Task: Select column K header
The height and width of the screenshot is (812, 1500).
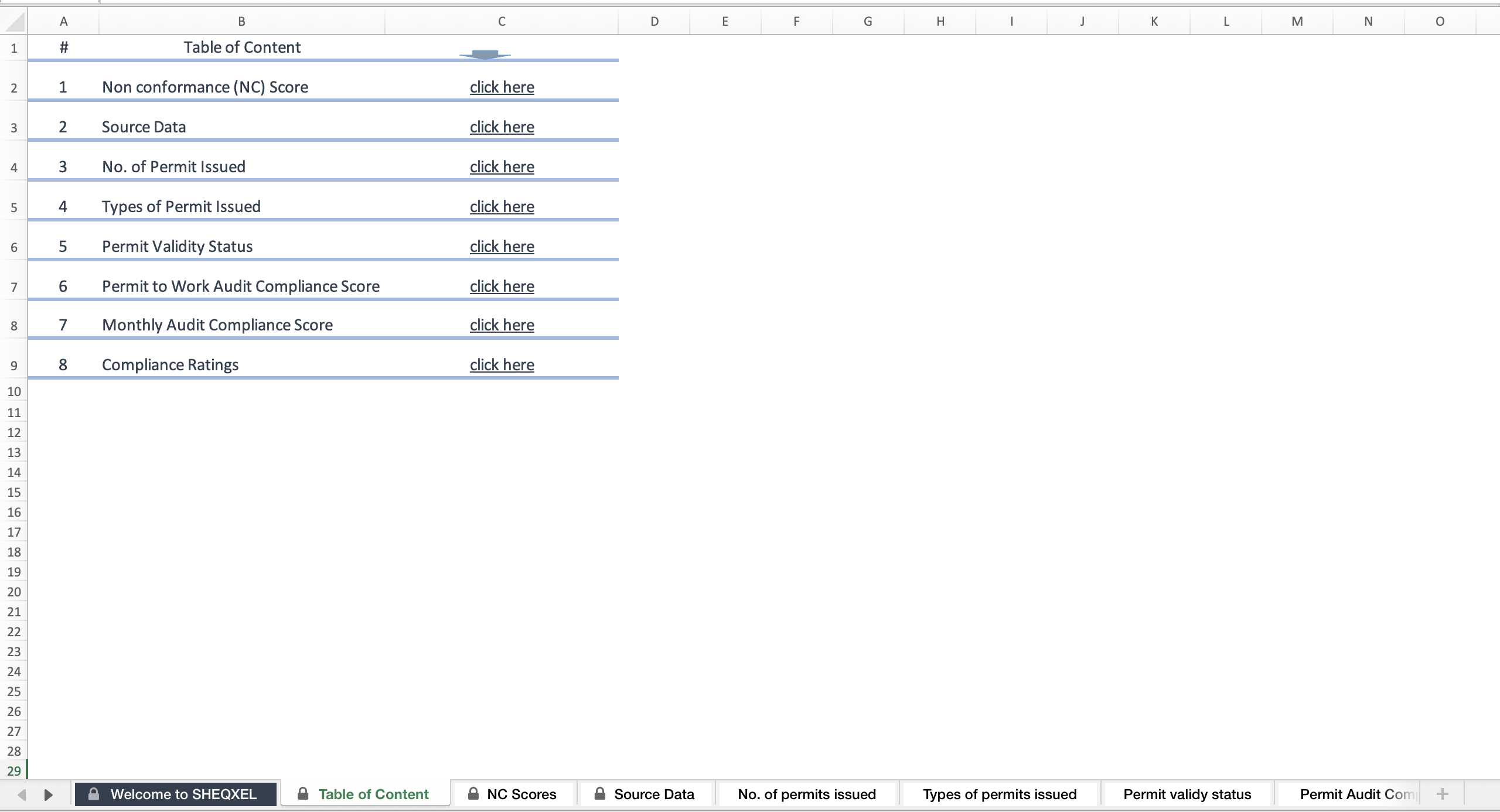Action: [1154, 22]
